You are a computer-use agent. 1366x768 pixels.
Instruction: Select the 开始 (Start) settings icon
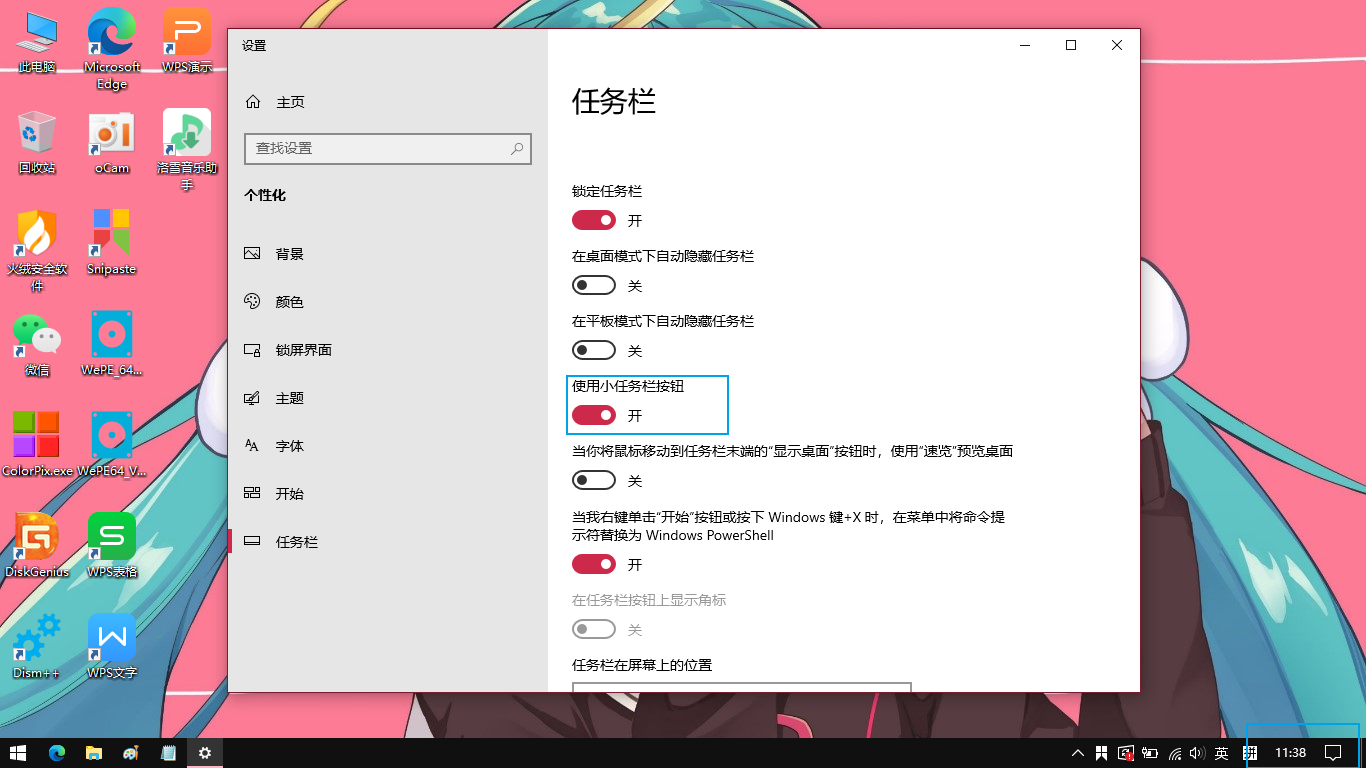(253, 493)
